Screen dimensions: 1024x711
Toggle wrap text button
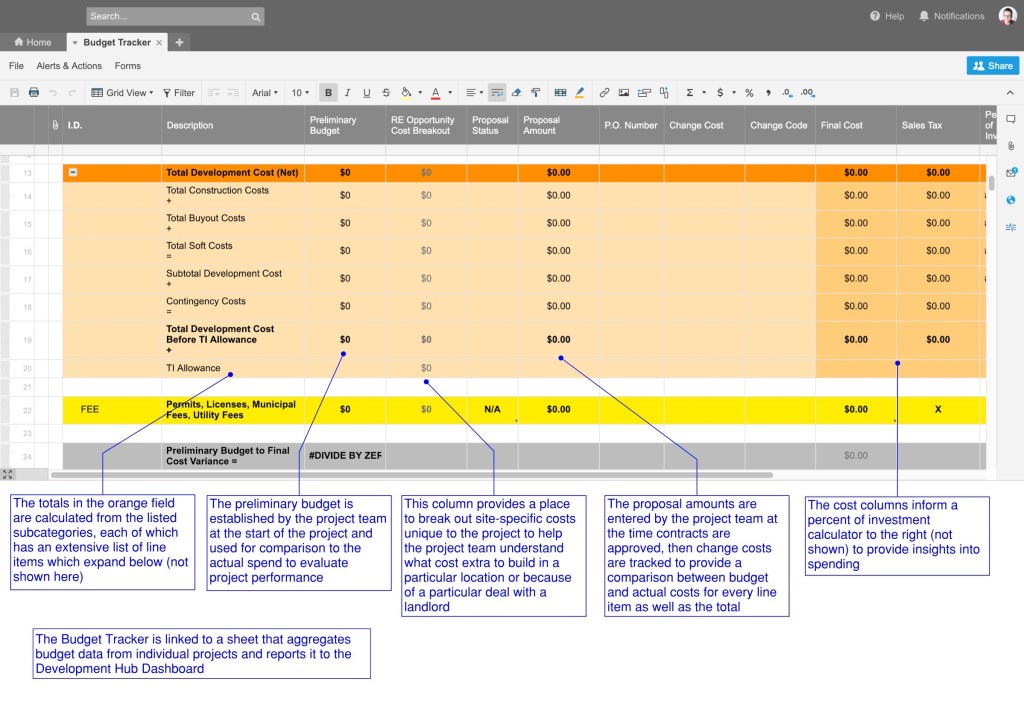point(497,93)
